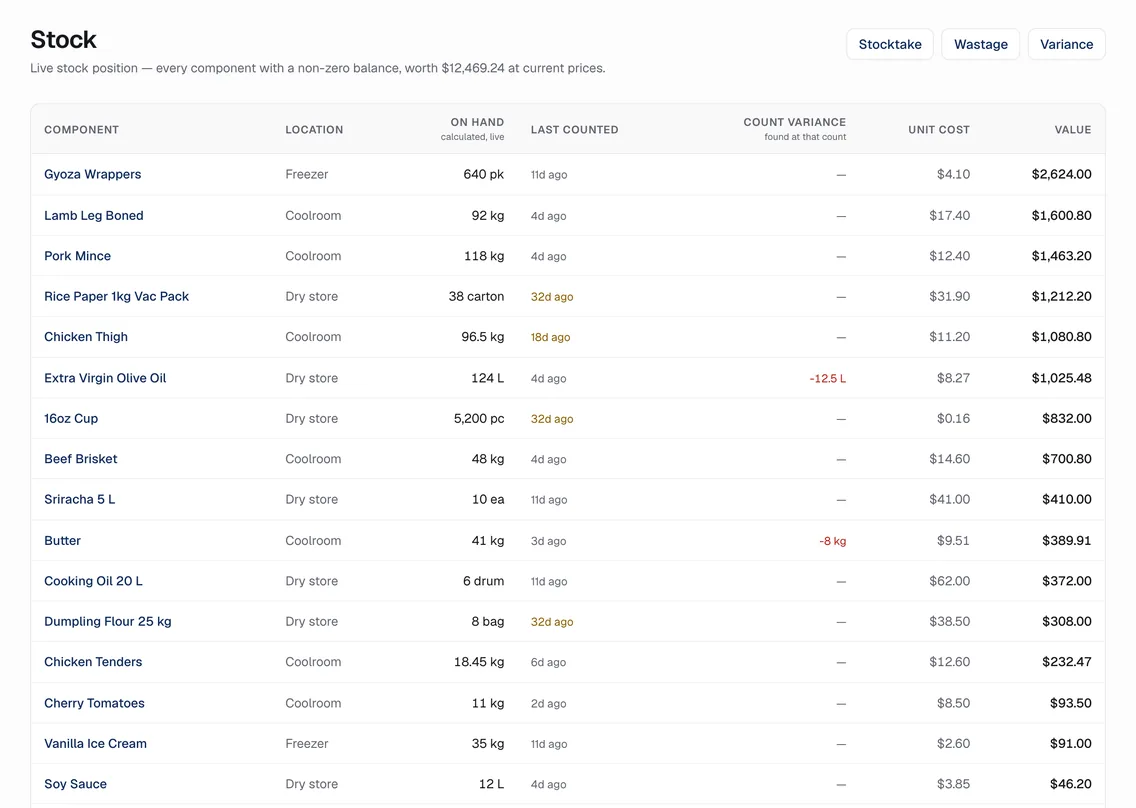The height and width of the screenshot is (808, 1136).
Task: Open the Vanilla Ice Cream component
Action: (x=96, y=744)
